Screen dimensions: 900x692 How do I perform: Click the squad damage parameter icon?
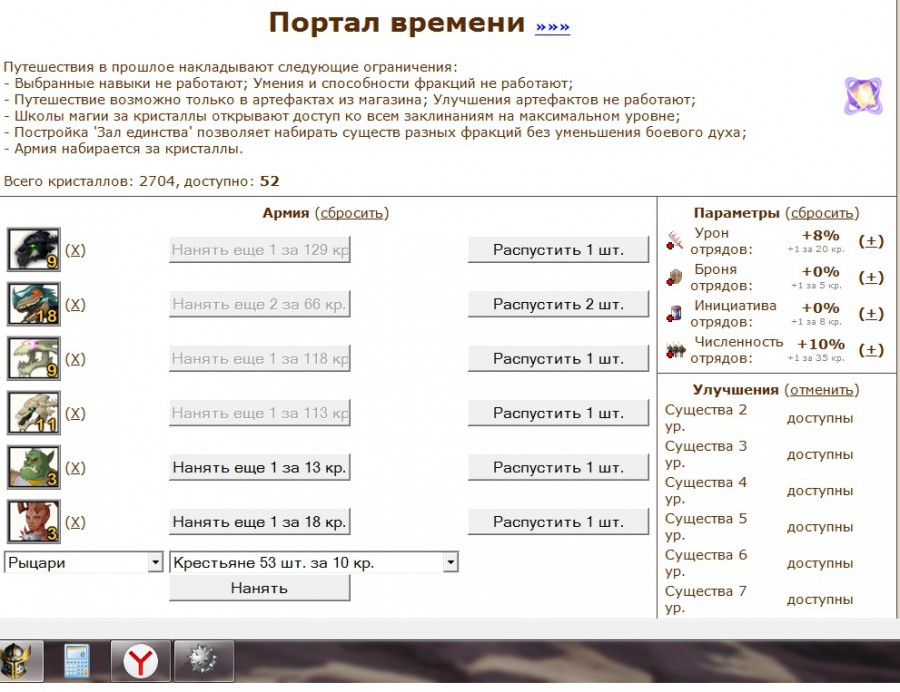pyautogui.click(x=675, y=241)
